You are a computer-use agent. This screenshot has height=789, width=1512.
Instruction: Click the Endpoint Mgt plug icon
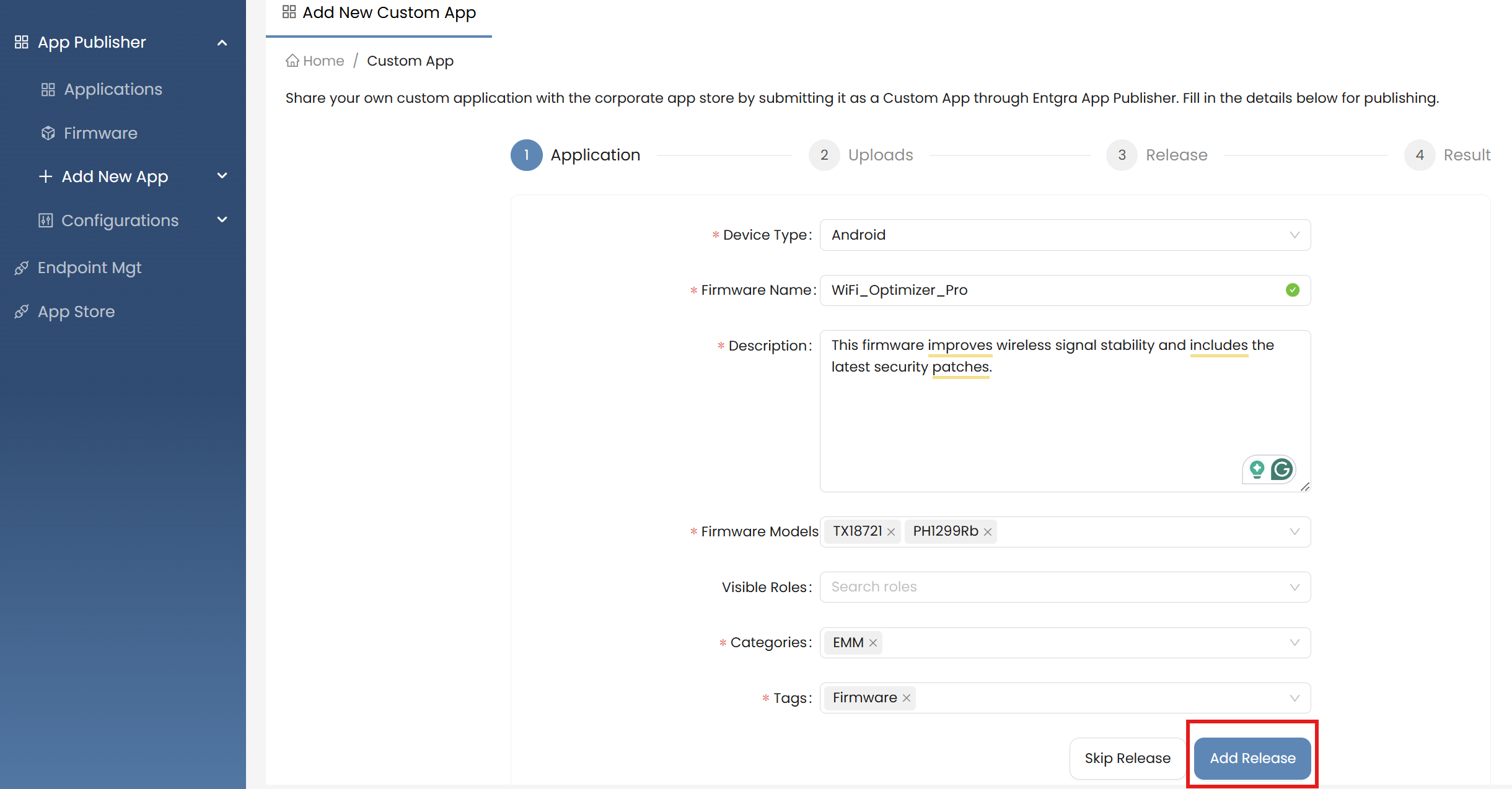pyautogui.click(x=22, y=268)
